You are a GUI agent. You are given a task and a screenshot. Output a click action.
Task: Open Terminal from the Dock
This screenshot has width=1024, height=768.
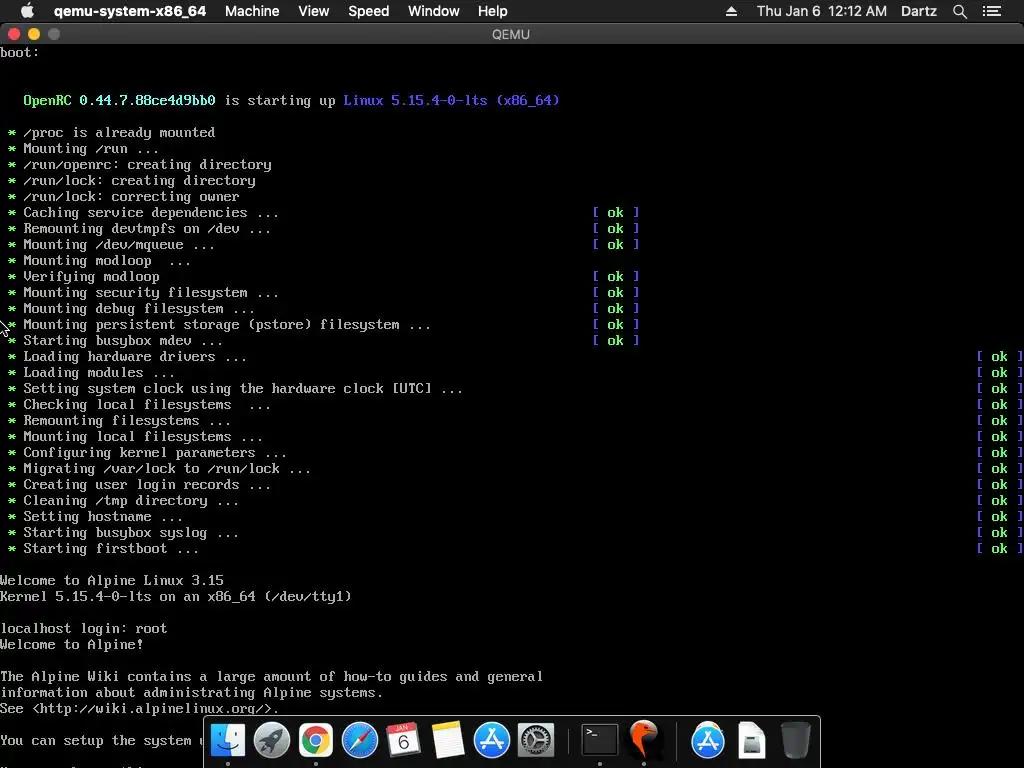[x=600, y=740]
